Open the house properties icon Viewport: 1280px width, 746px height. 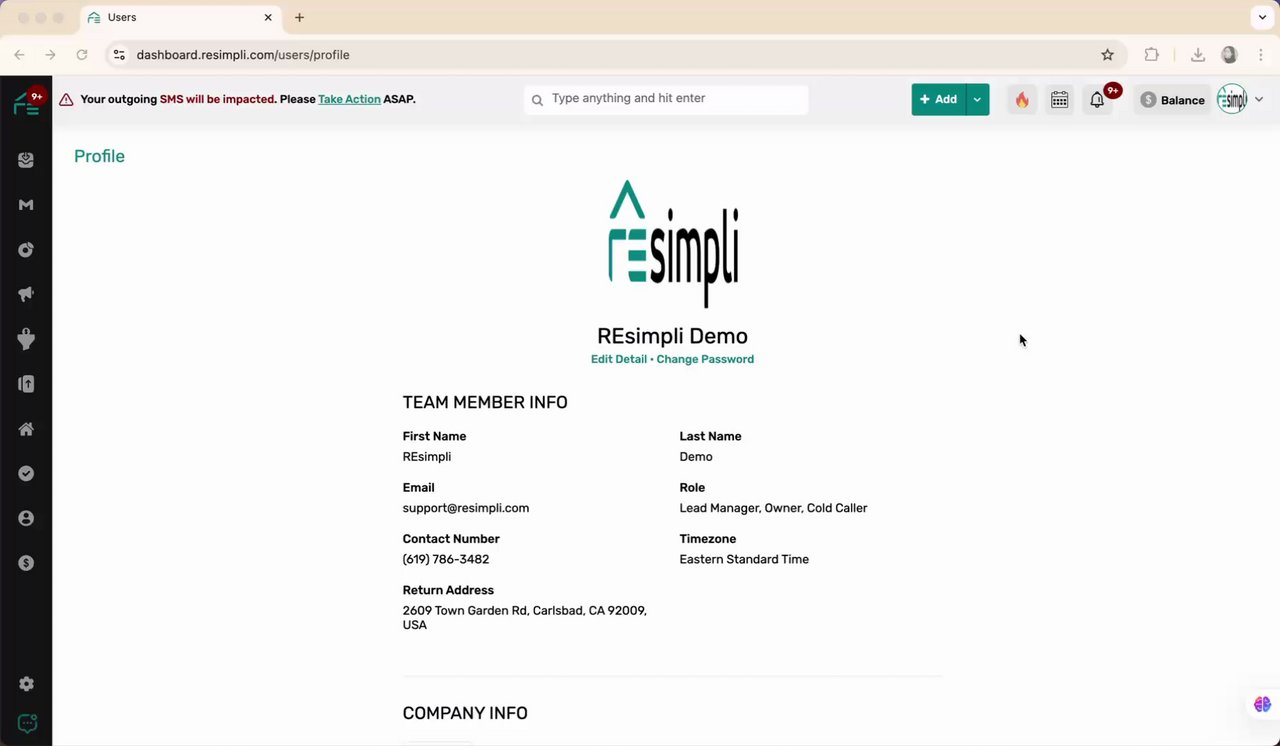(x=26, y=429)
